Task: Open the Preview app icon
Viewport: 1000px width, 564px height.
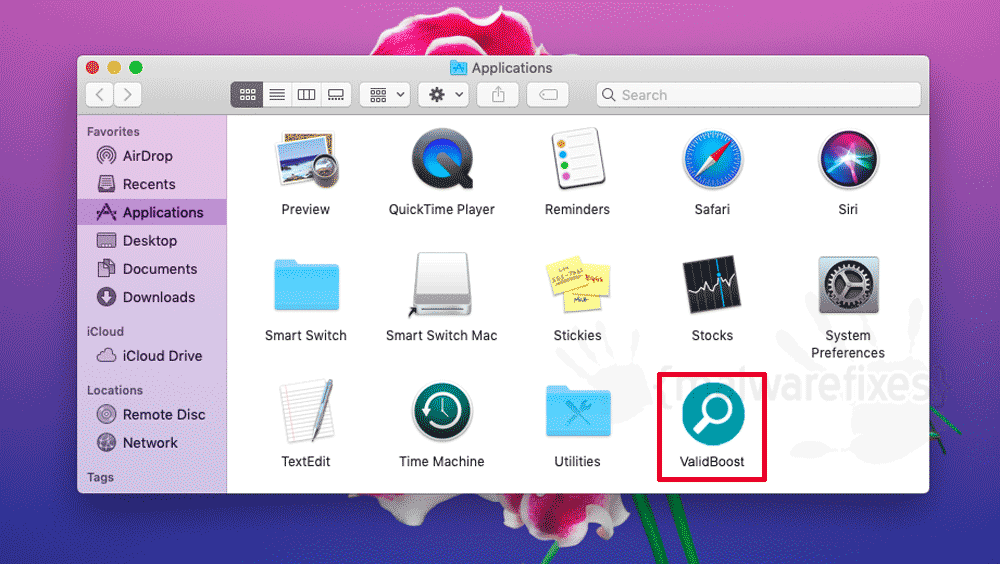Action: pyautogui.click(x=306, y=160)
